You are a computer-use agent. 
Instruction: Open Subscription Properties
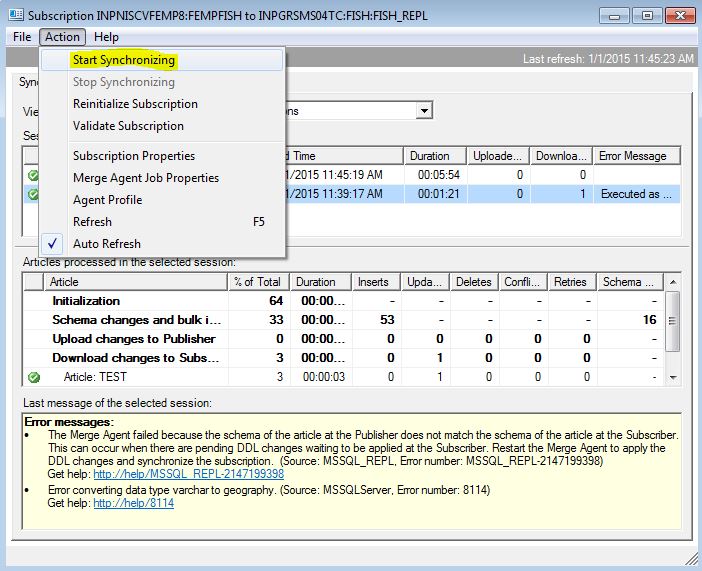coord(162,156)
